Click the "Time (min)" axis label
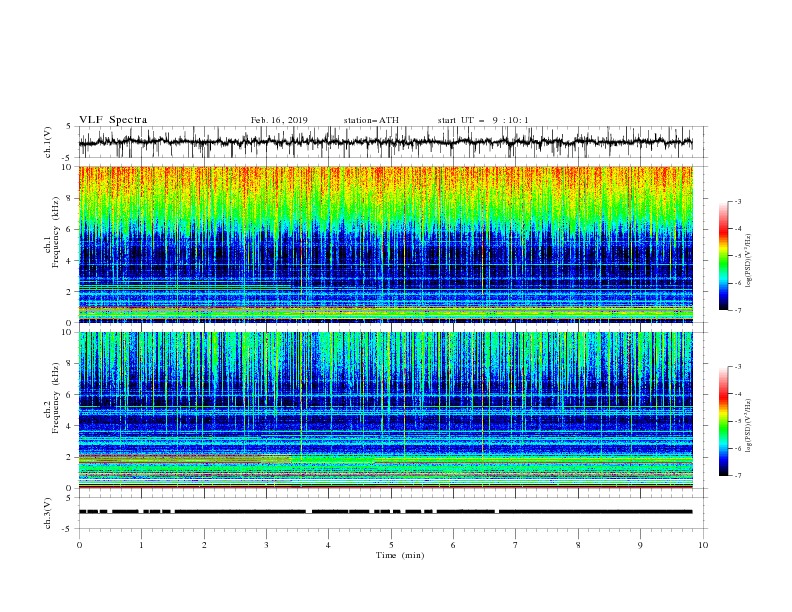Image resolution: width=792 pixels, height=612 pixels. [x=400, y=555]
